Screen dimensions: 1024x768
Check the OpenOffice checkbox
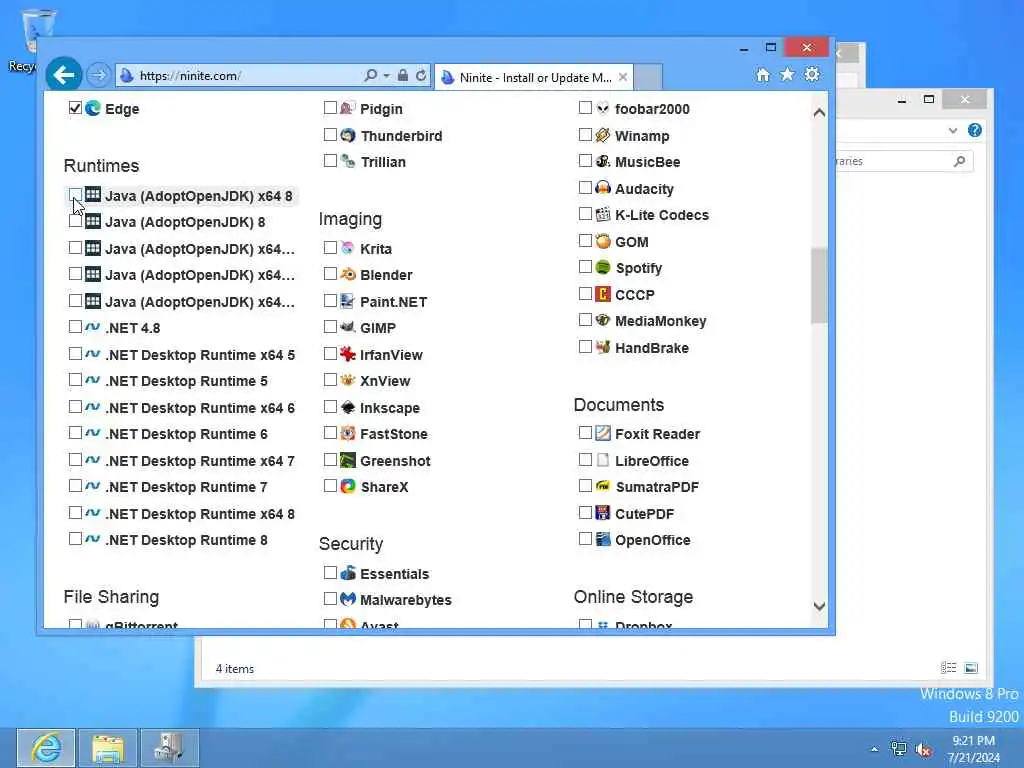(585, 539)
